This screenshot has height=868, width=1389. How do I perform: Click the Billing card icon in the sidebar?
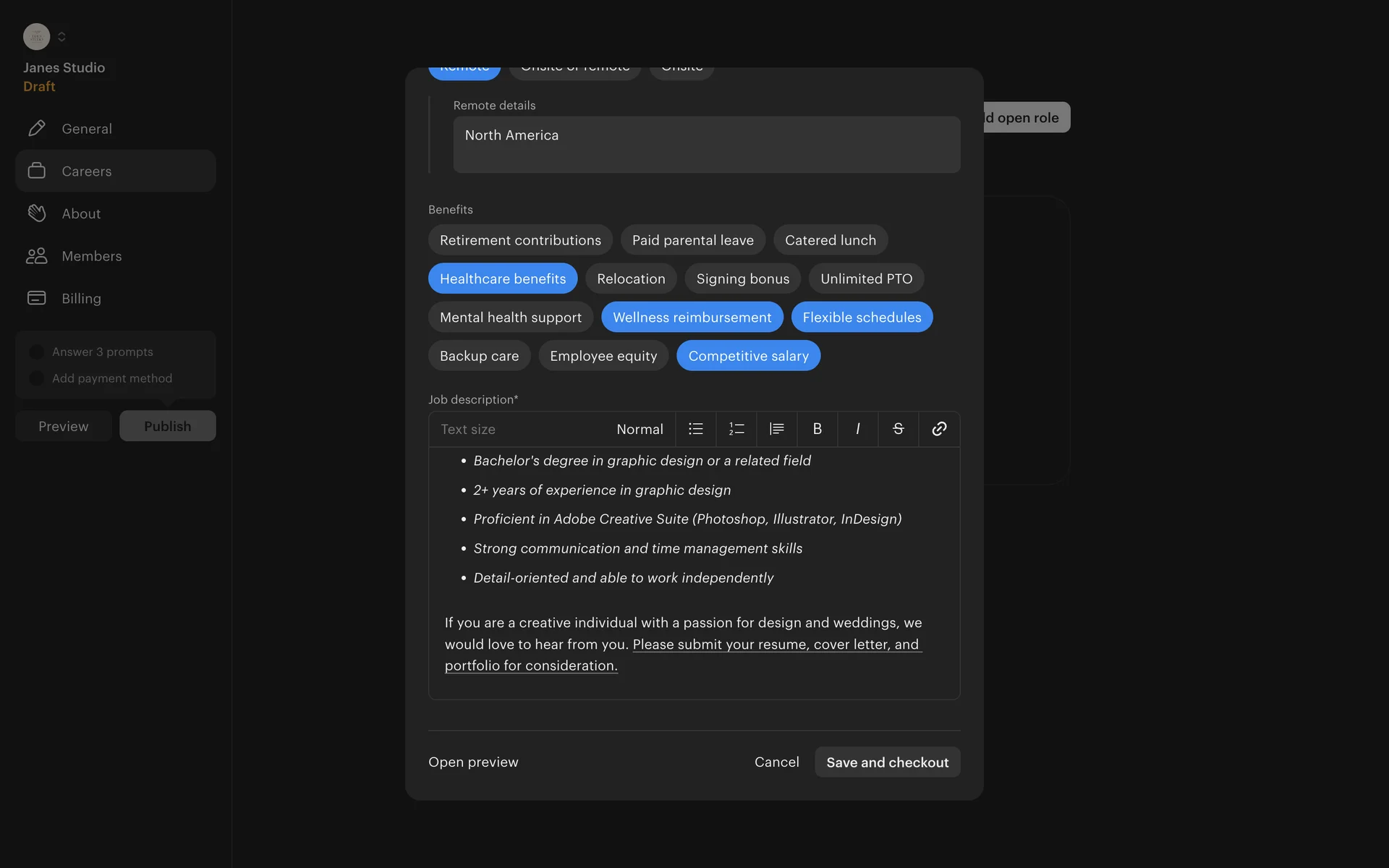tap(36, 298)
